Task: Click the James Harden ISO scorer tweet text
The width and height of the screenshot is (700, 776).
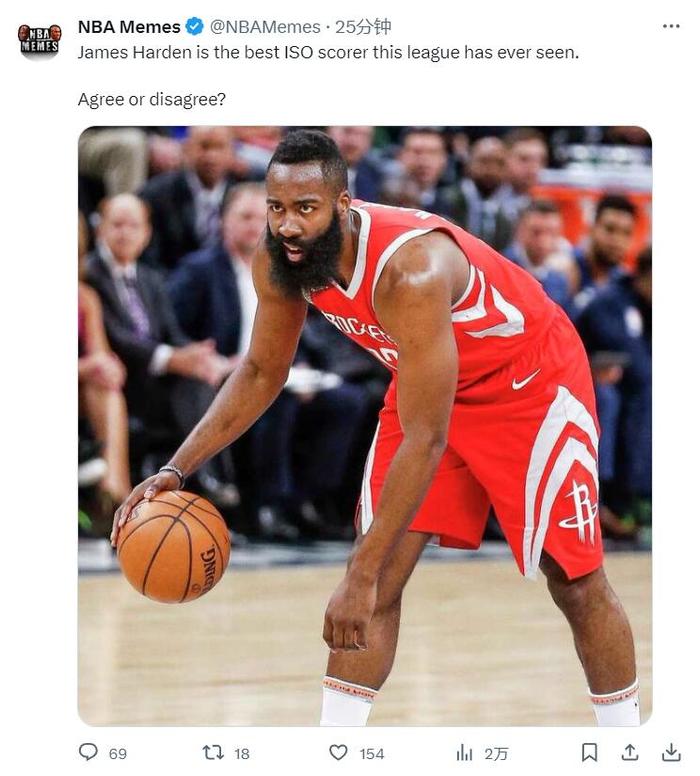Action: click(x=328, y=52)
